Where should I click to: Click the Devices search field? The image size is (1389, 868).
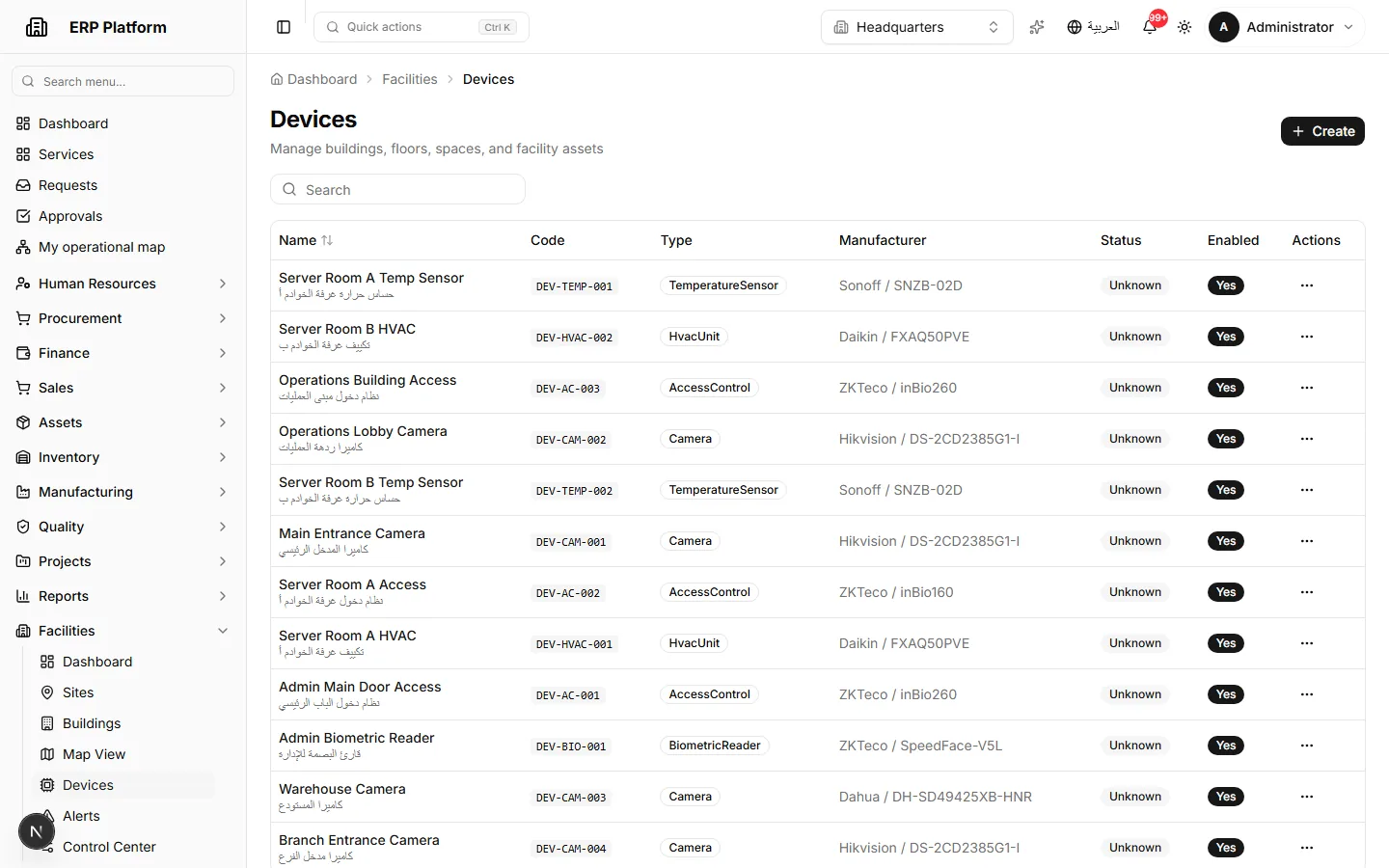coord(397,189)
